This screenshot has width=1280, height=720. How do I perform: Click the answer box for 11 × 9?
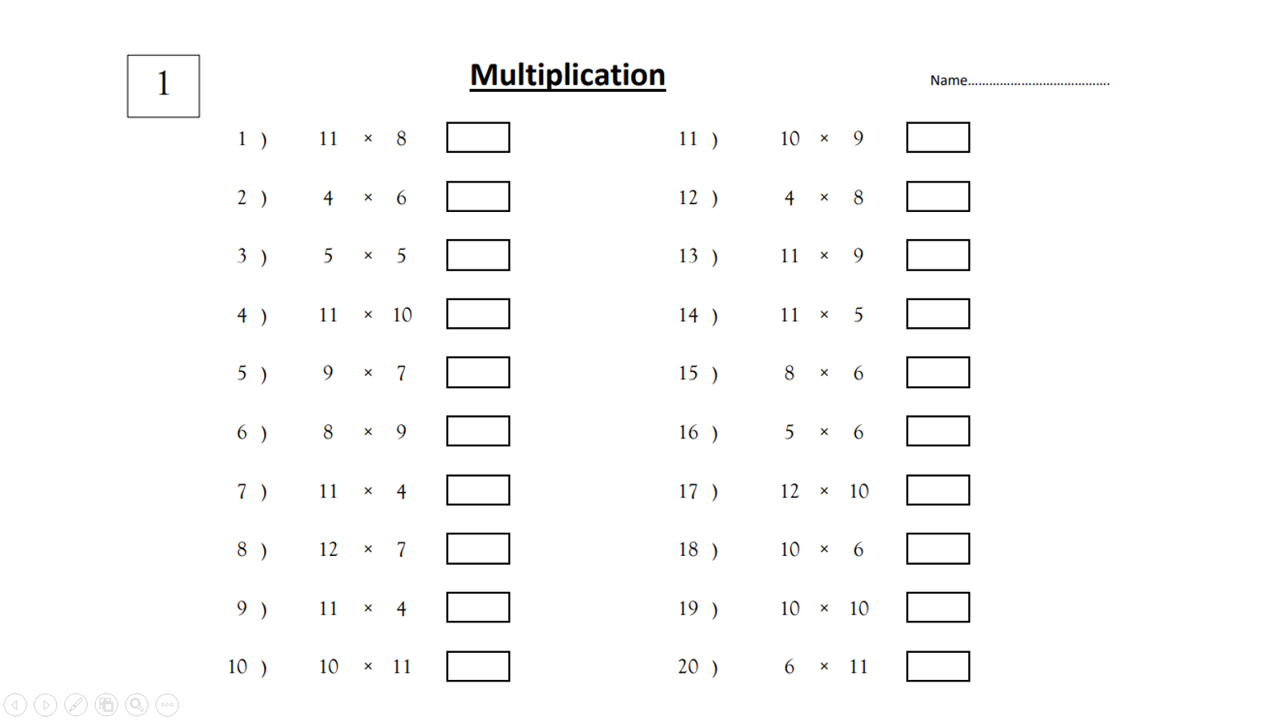coord(938,255)
